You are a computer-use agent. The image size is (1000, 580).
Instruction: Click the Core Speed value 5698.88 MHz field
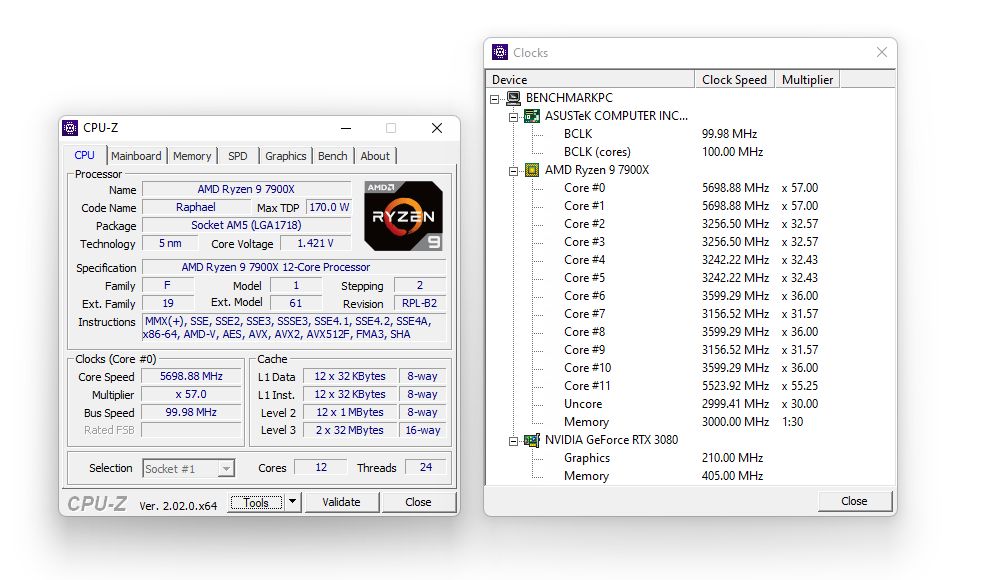(191, 376)
